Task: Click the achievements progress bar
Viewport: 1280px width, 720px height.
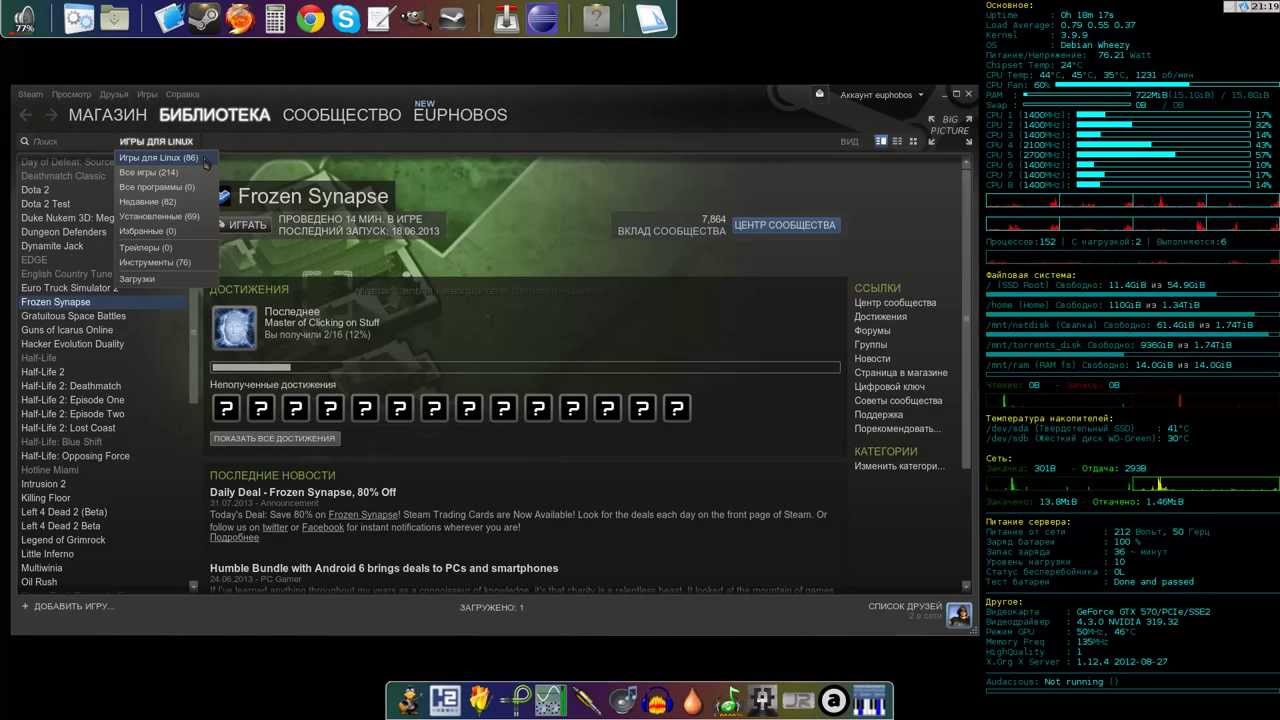Action: [525, 367]
